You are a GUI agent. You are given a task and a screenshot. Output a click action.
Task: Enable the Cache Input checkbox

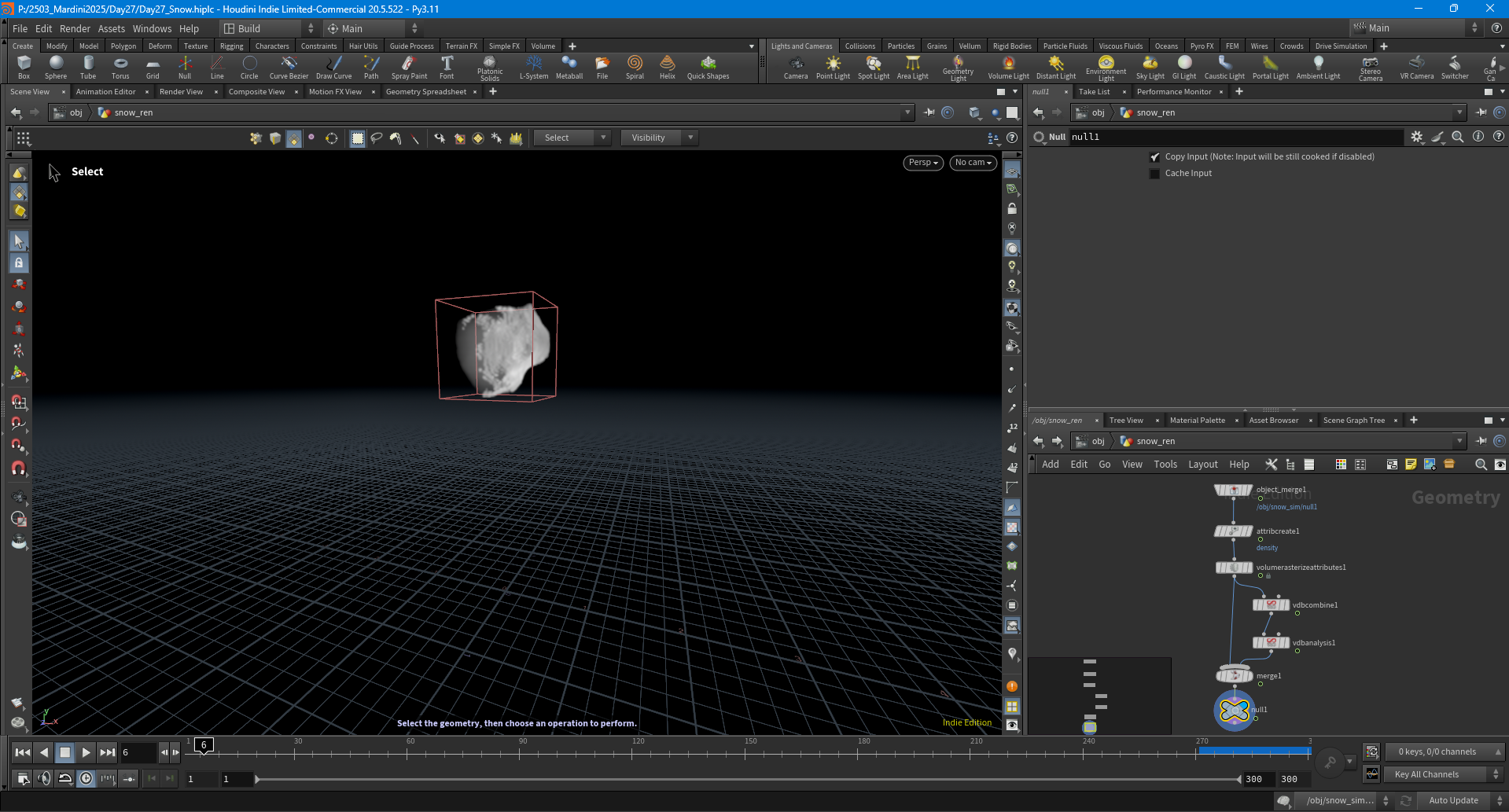(x=1155, y=174)
